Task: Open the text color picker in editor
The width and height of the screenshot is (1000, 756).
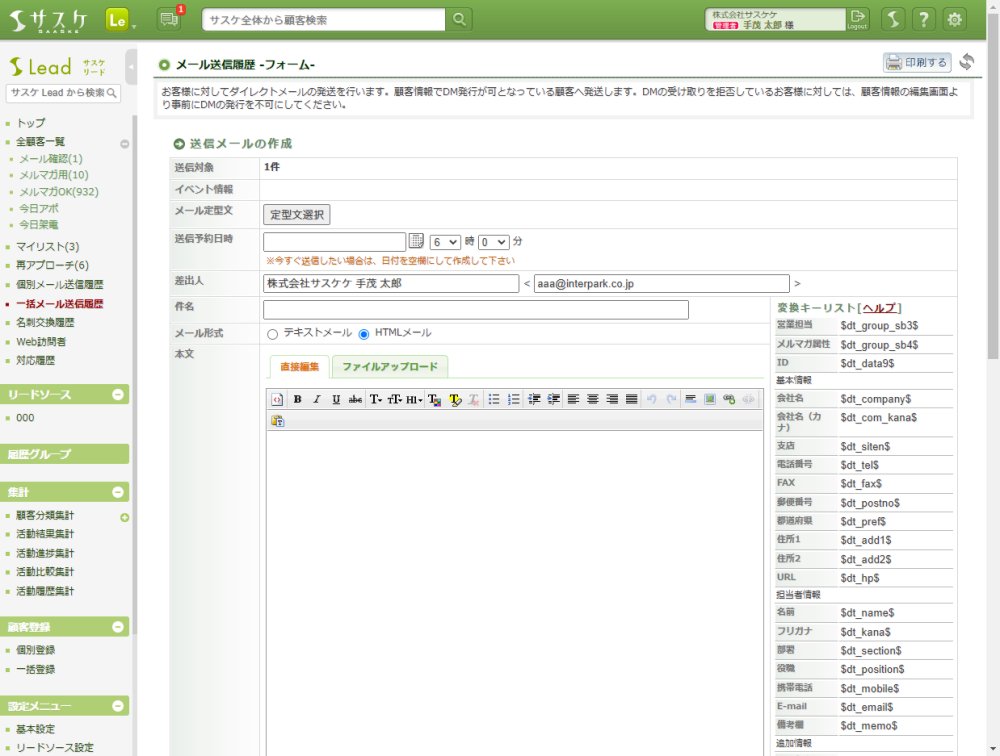Action: 434,399
